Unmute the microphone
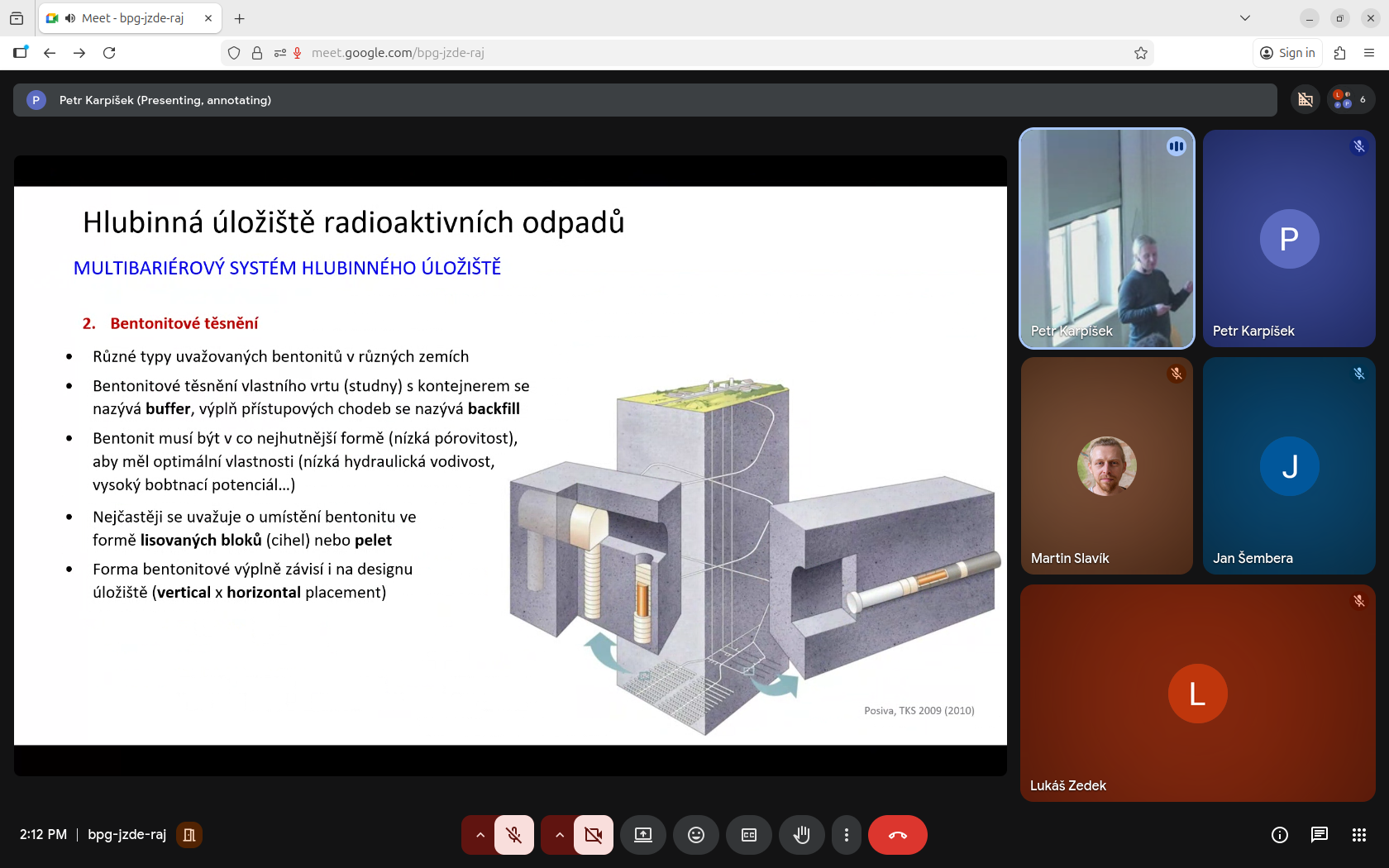The width and height of the screenshot is (1389, 868). [x=514, y=835]
